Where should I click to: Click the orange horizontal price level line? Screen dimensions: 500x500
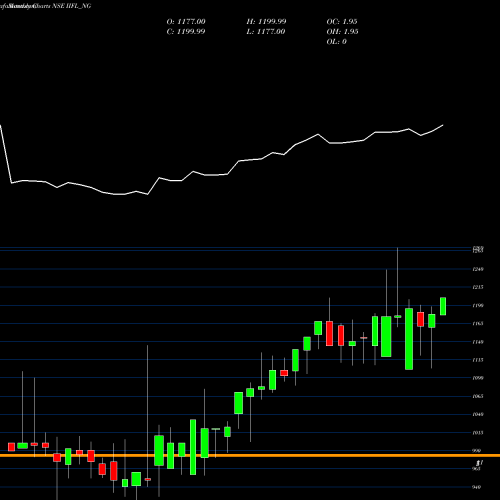click(x=250, y=455)
